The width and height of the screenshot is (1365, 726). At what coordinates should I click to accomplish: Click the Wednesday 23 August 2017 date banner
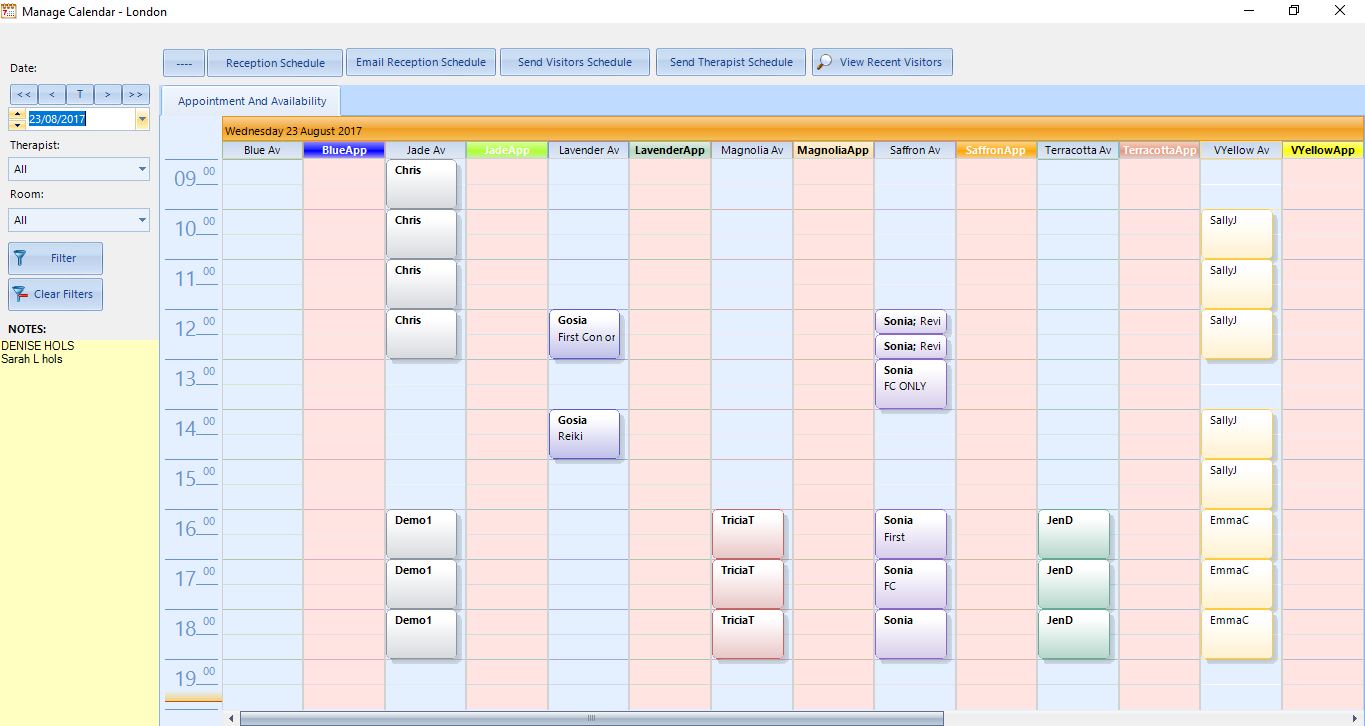[x=793, y=130]
